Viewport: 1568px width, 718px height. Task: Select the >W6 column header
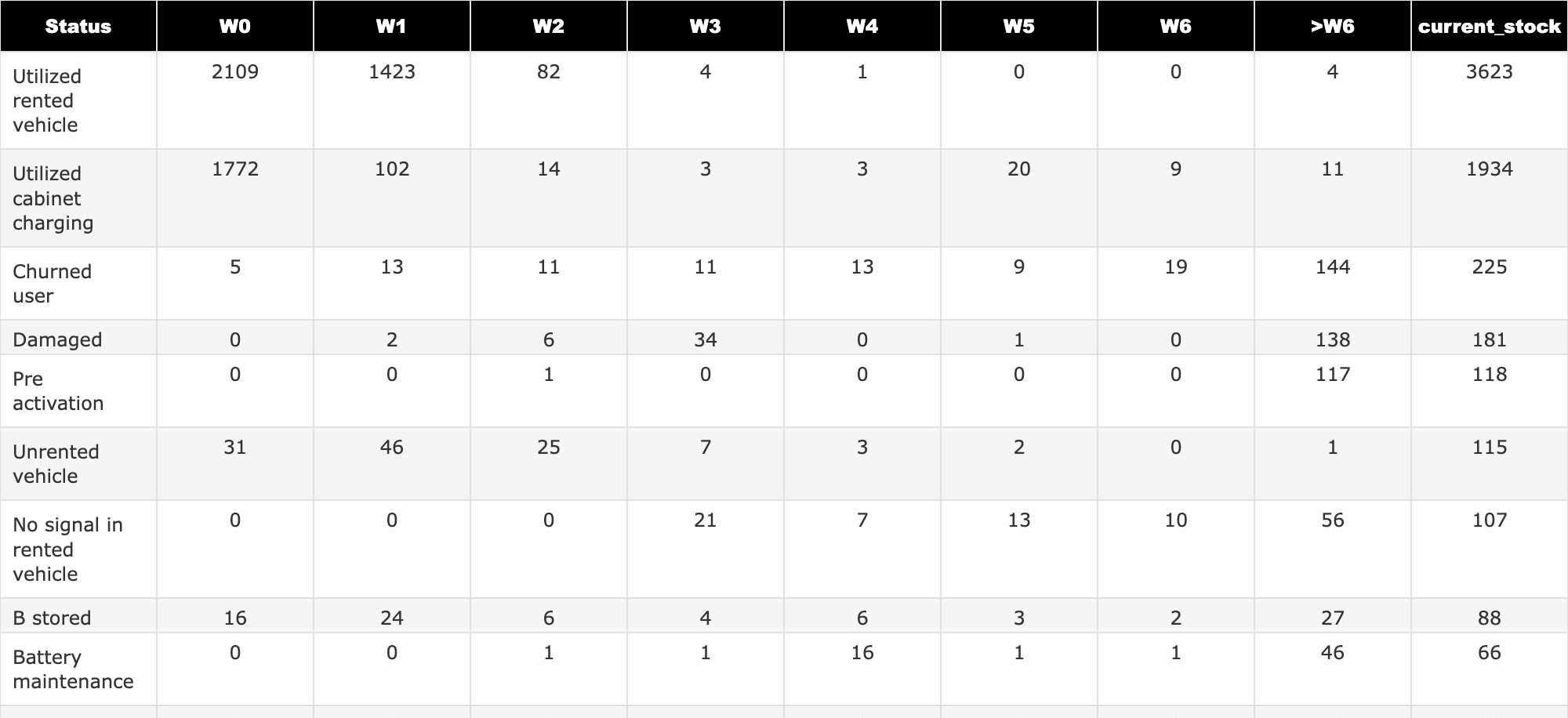pos(1333,26)
